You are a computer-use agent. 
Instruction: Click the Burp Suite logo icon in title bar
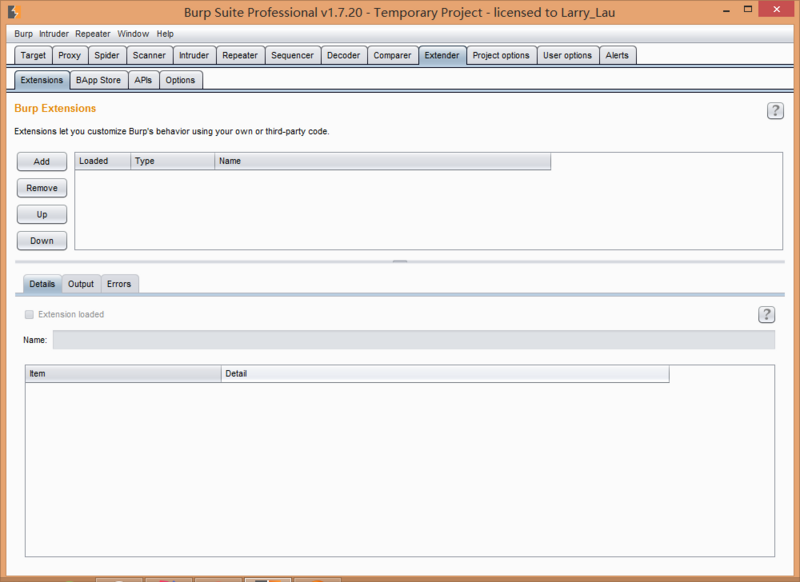point(14,11)
